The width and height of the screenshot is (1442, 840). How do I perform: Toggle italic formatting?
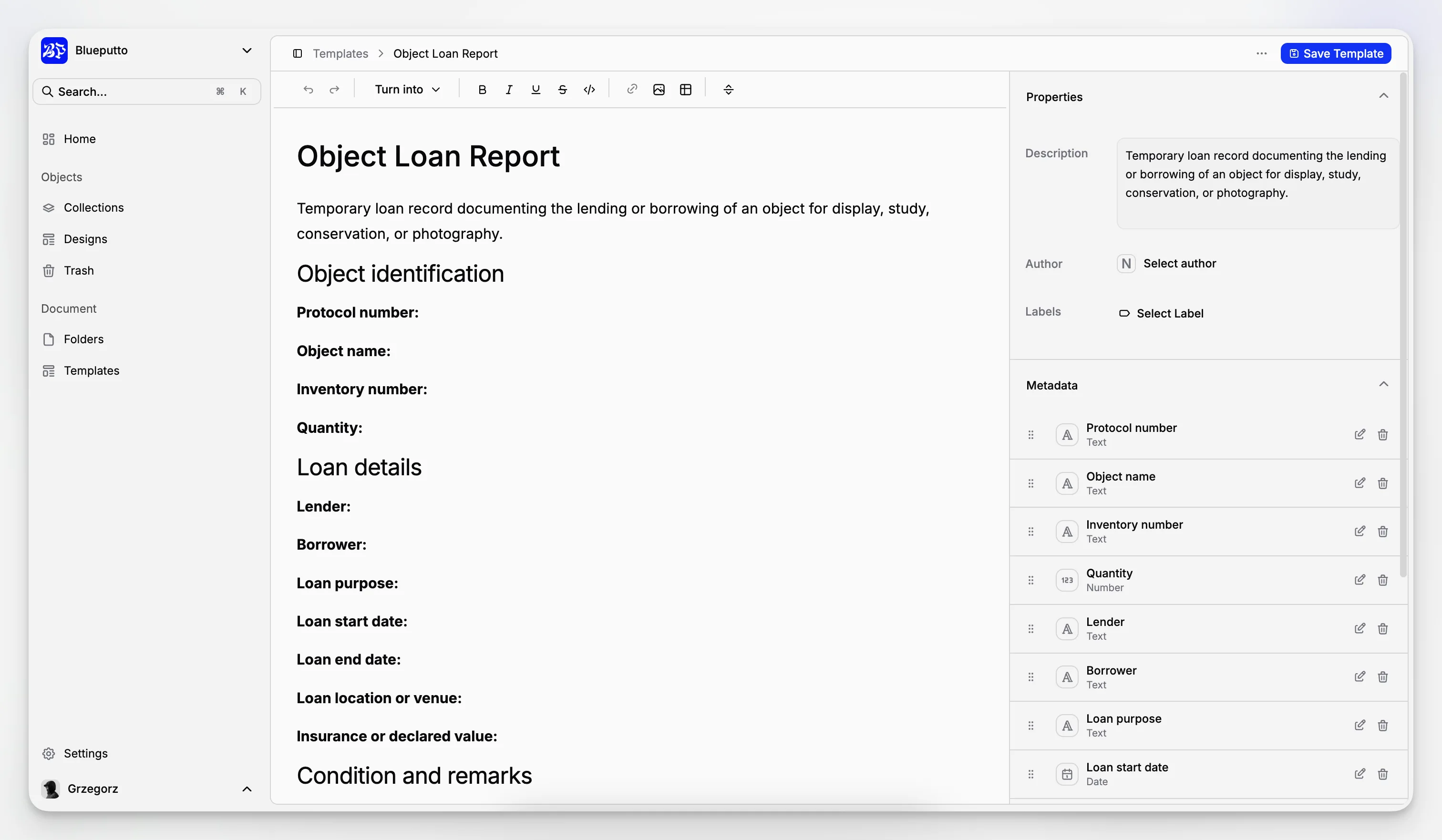[x=509, y=89]
